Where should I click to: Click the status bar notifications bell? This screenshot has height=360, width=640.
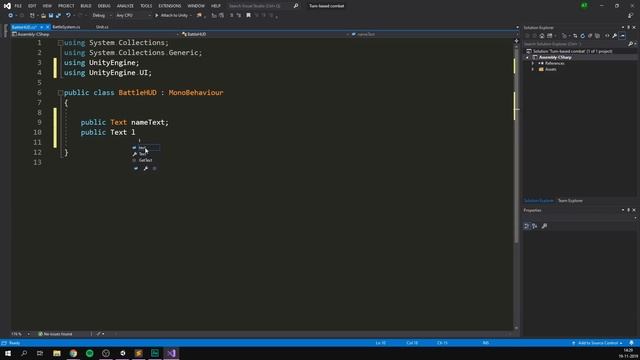[631, 343]
